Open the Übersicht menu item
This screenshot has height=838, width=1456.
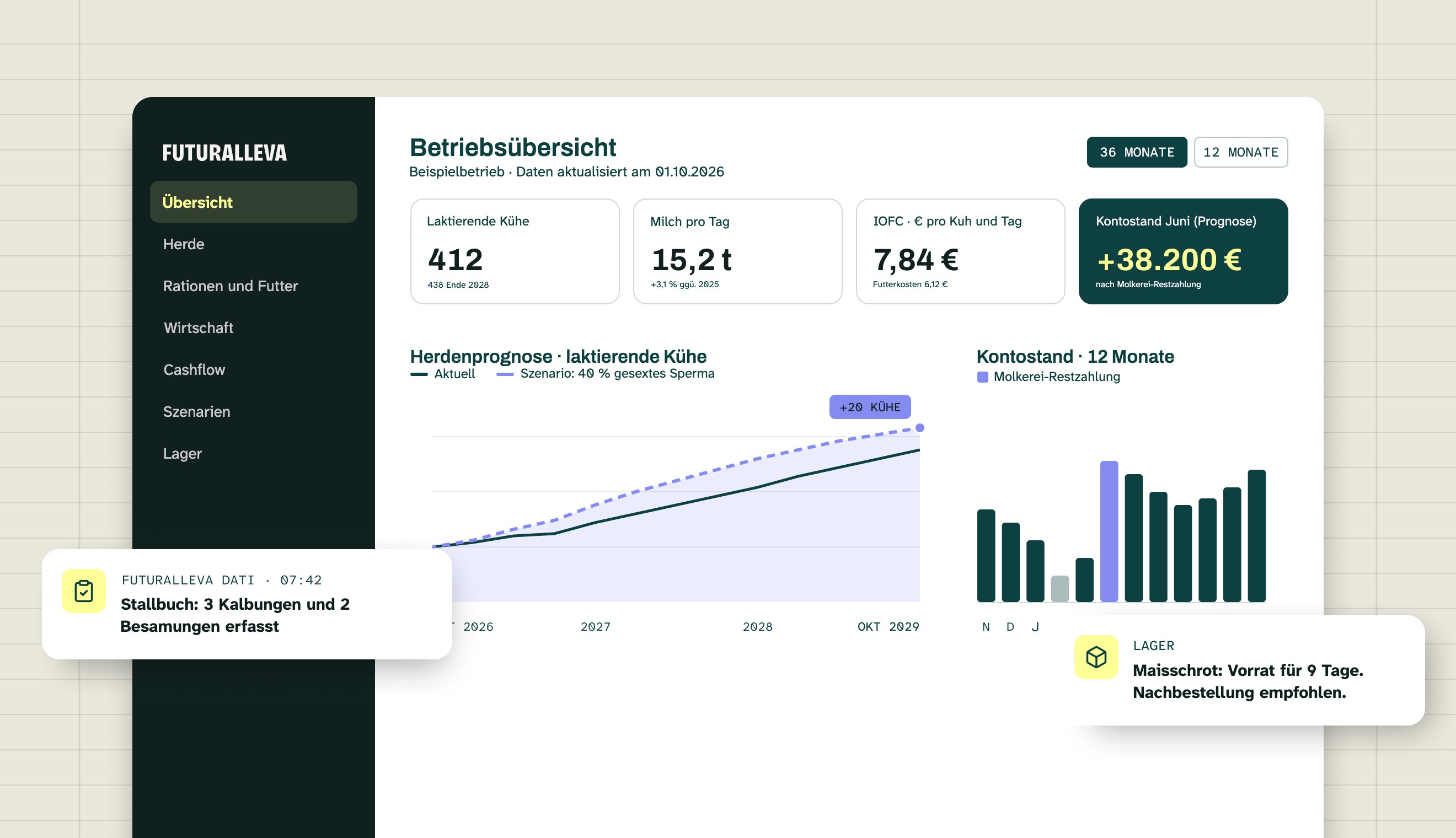[253, 202]
